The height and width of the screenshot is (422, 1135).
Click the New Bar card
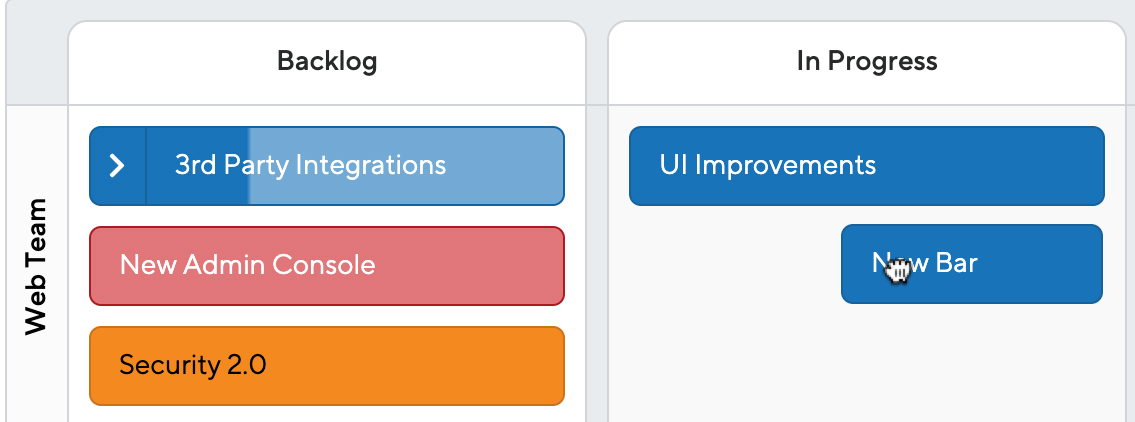pos(971,264)
